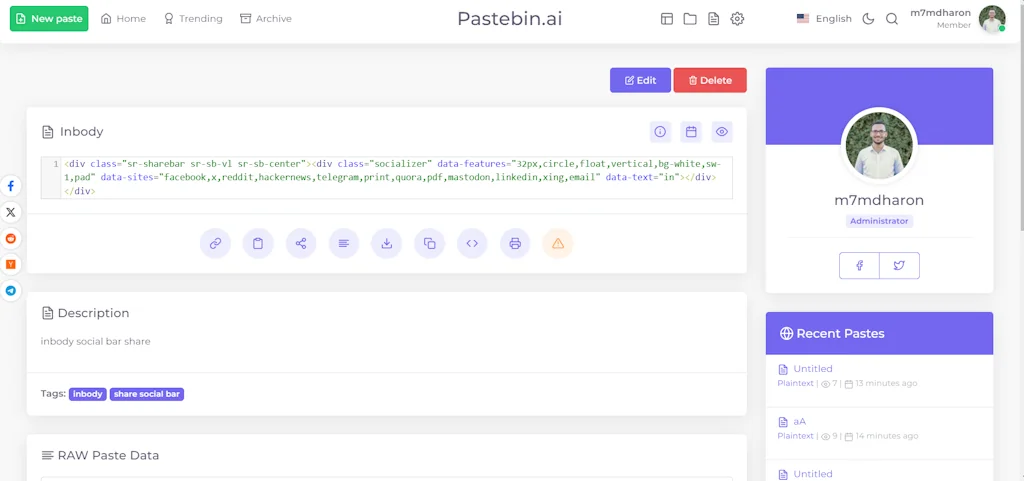The image size is (1024, 481).
Task: Copy paste link icon
Action: 215,243
